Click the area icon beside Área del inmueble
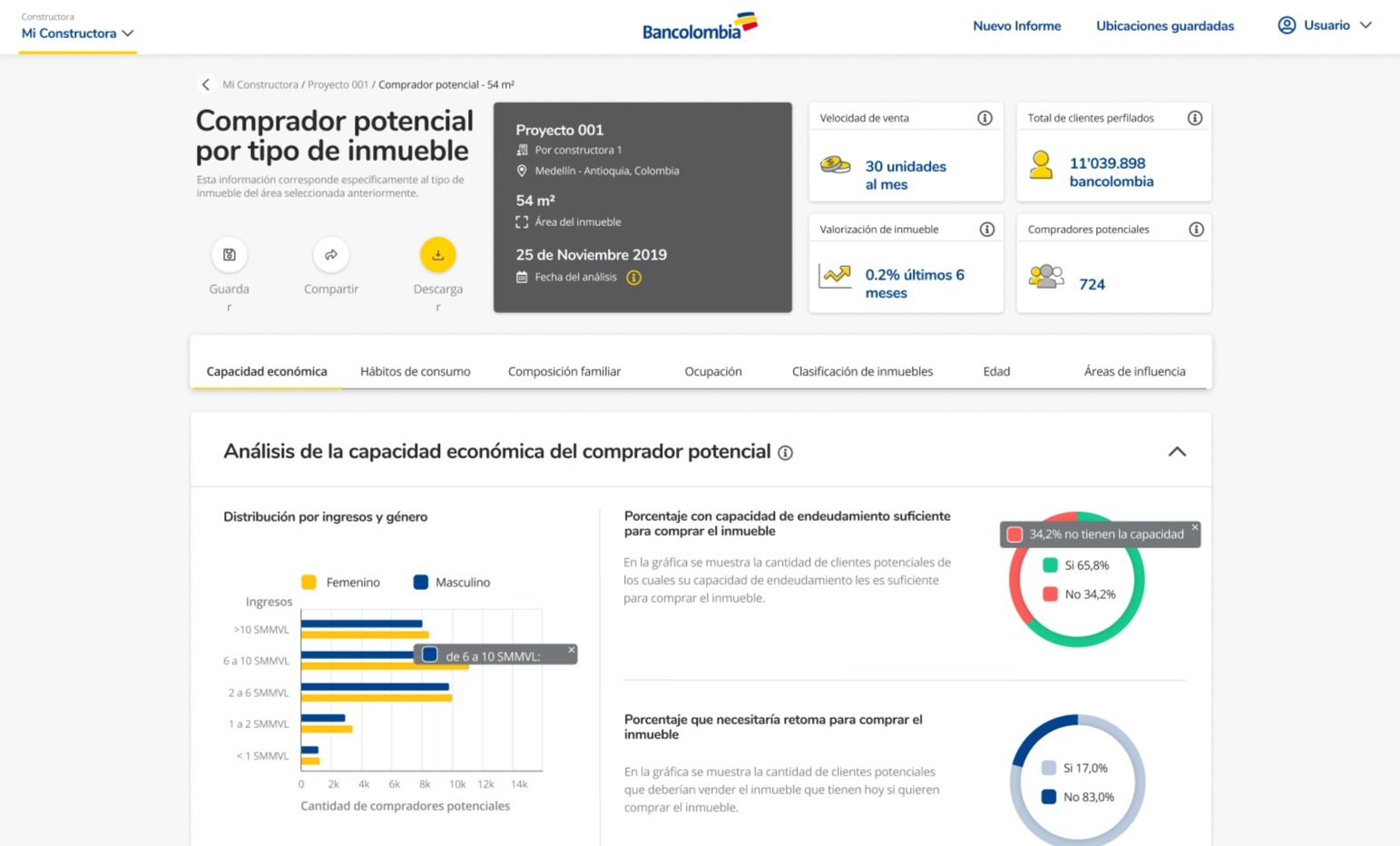Screen dimensions: 1400x846 522,221
